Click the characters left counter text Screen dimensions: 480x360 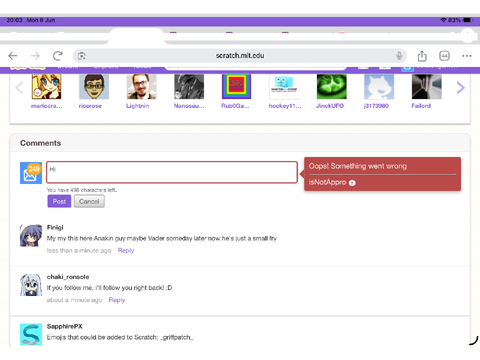[x=82, y=190]
